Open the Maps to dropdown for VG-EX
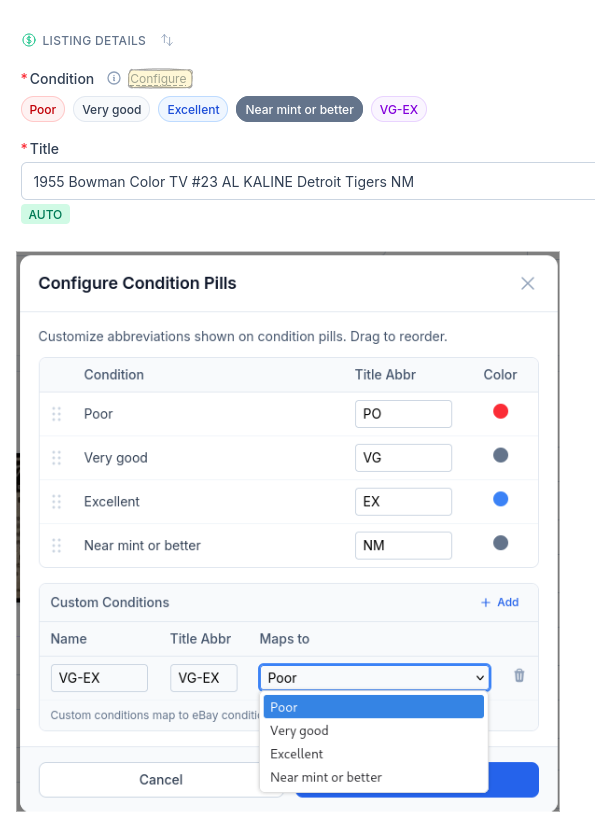Viewport: 605px width, 821px height. [374, 677]
